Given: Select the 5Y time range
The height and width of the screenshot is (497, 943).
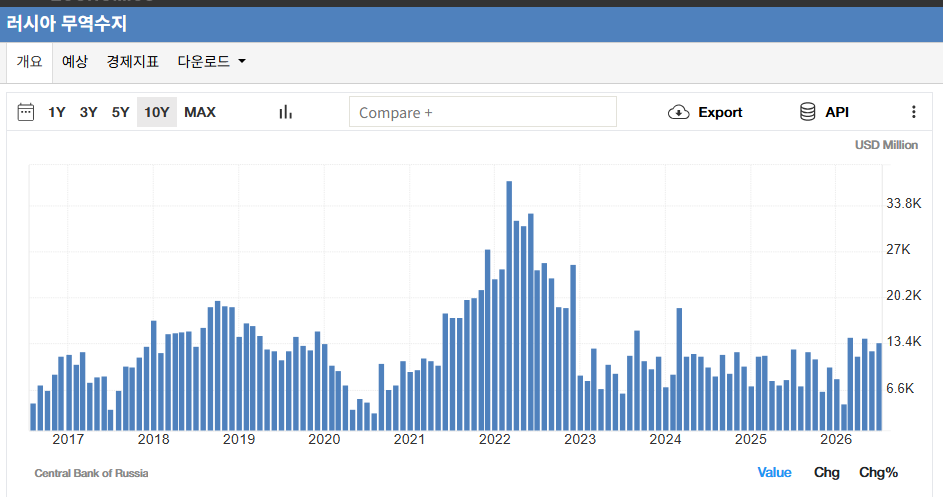Looking at the screenshot, I should pyautogui.click(x=120, y=112).
